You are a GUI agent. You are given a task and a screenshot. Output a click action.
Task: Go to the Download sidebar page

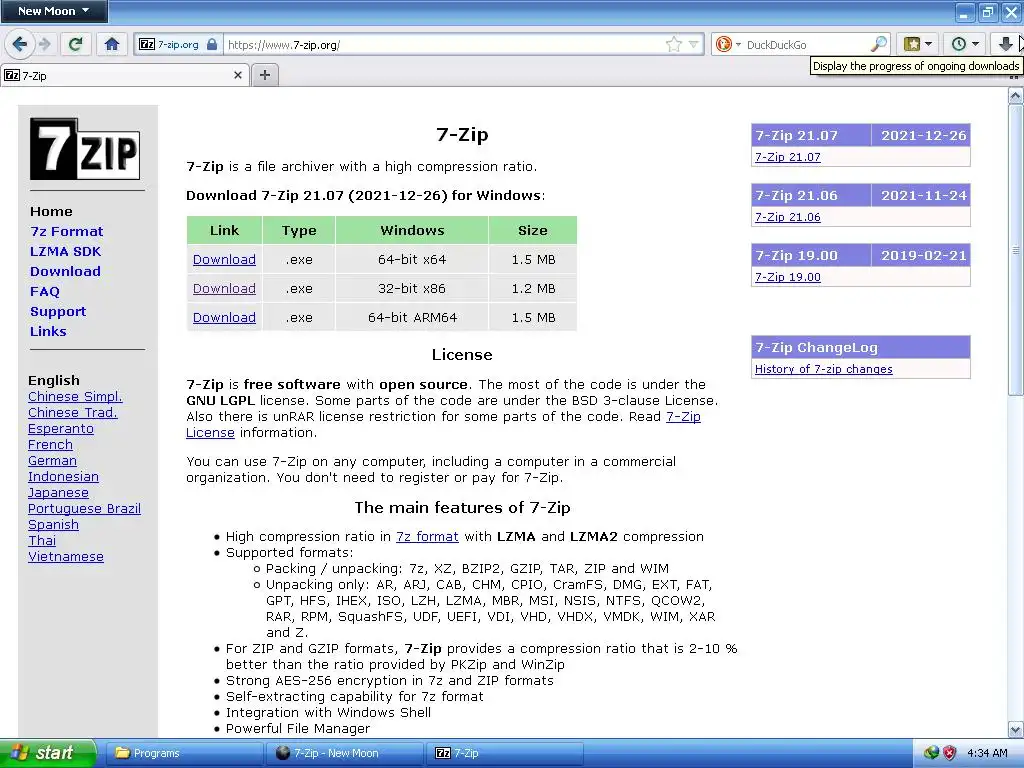(65, 271)
